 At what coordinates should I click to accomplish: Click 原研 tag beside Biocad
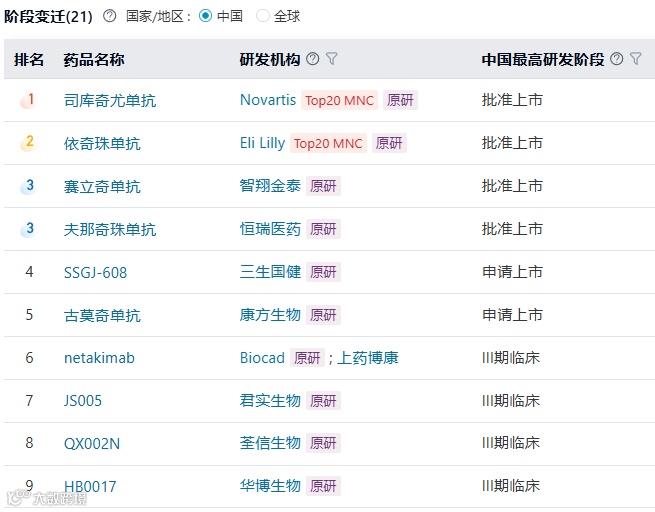click(307, 358)
